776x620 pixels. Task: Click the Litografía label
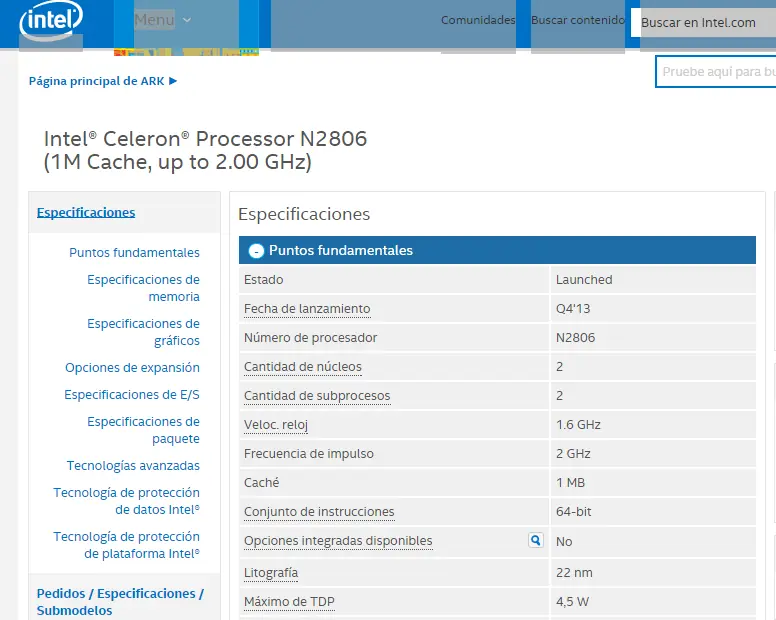(x=271, y=572)
